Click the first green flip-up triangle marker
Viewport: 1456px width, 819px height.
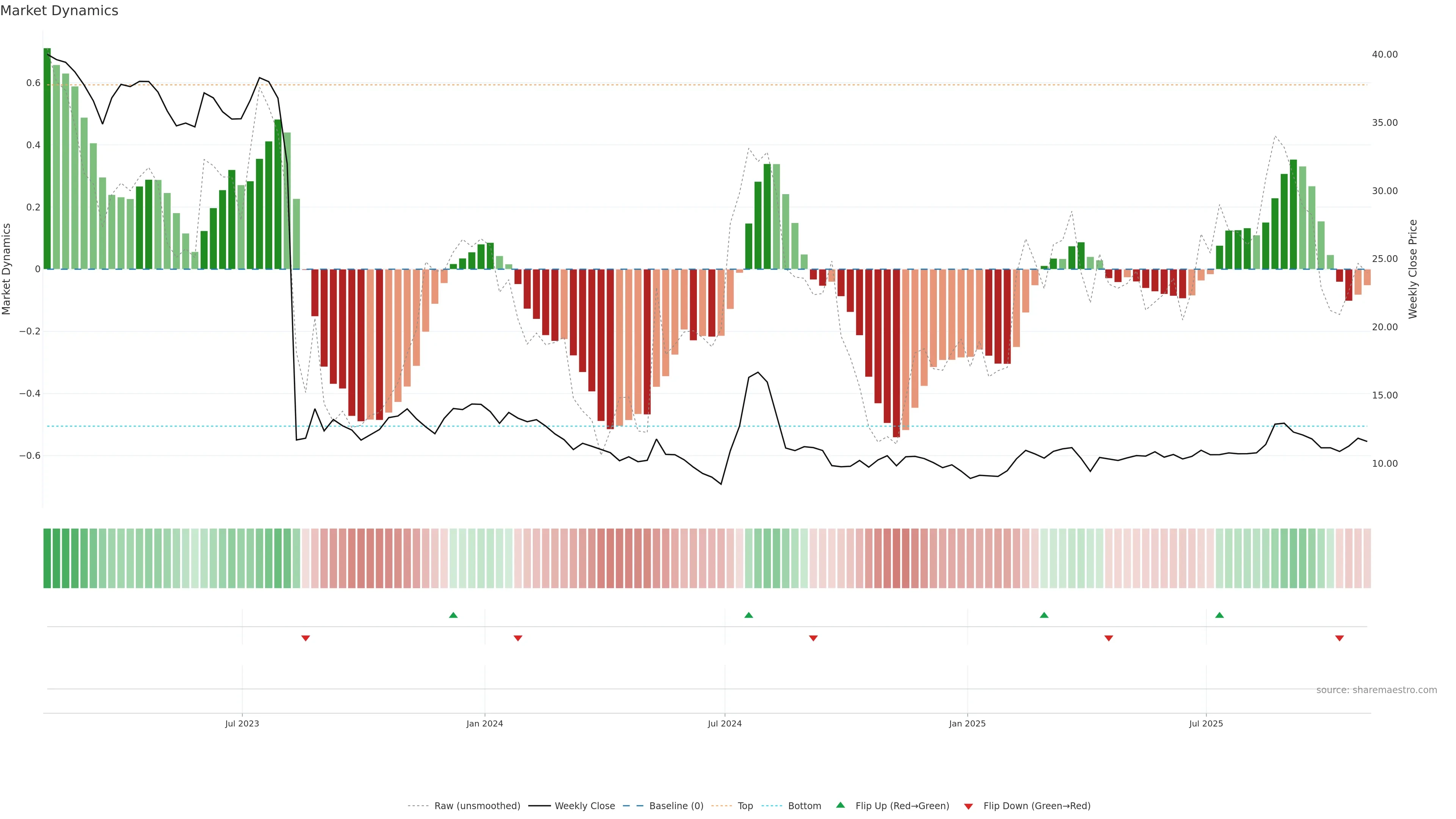453,615
